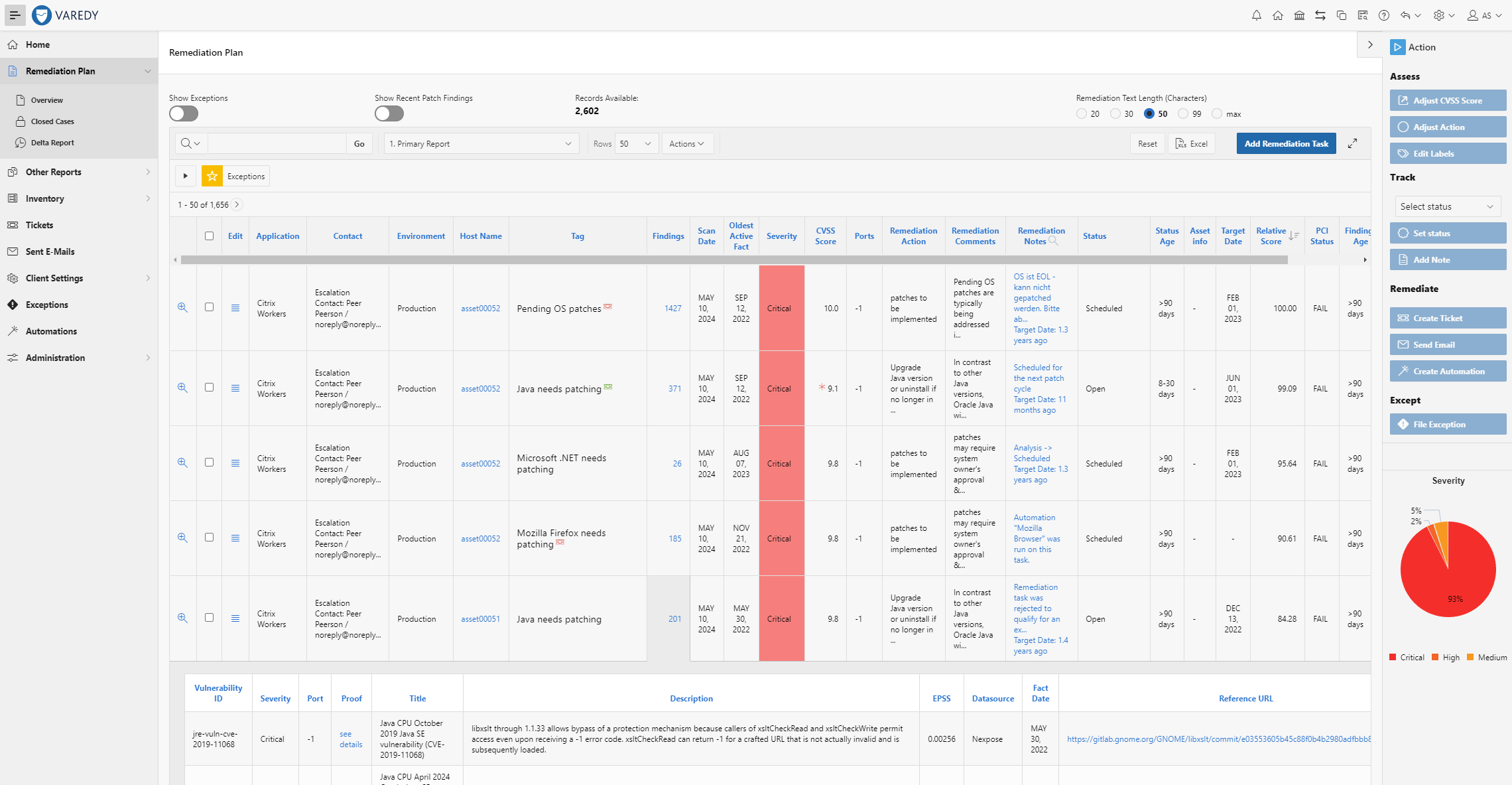Open the notifications bell icon
The height and width of the screenshot is (785, 1512).
click(1256, 15)
